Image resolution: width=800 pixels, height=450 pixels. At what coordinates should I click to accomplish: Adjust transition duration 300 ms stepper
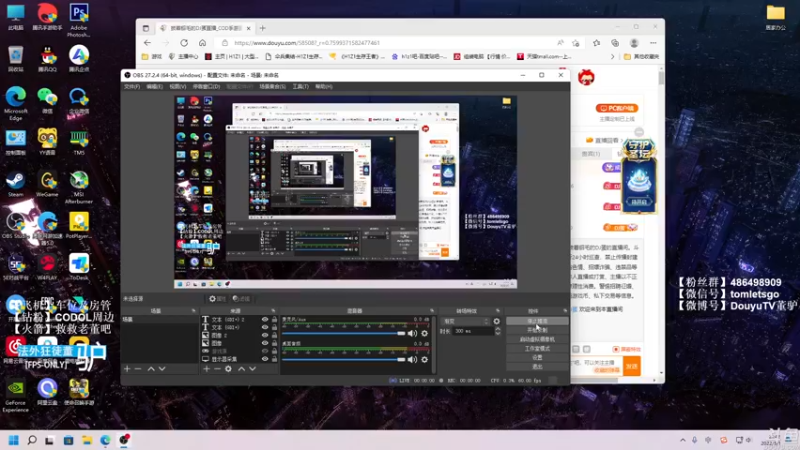click(x=498, y=331)
